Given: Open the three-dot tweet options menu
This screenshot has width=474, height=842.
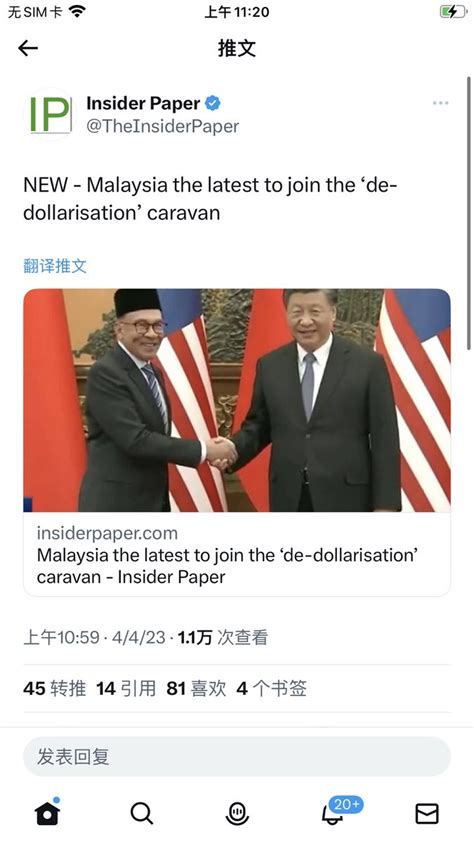Looking at the screenshot, I should click(x=440, y=103).
